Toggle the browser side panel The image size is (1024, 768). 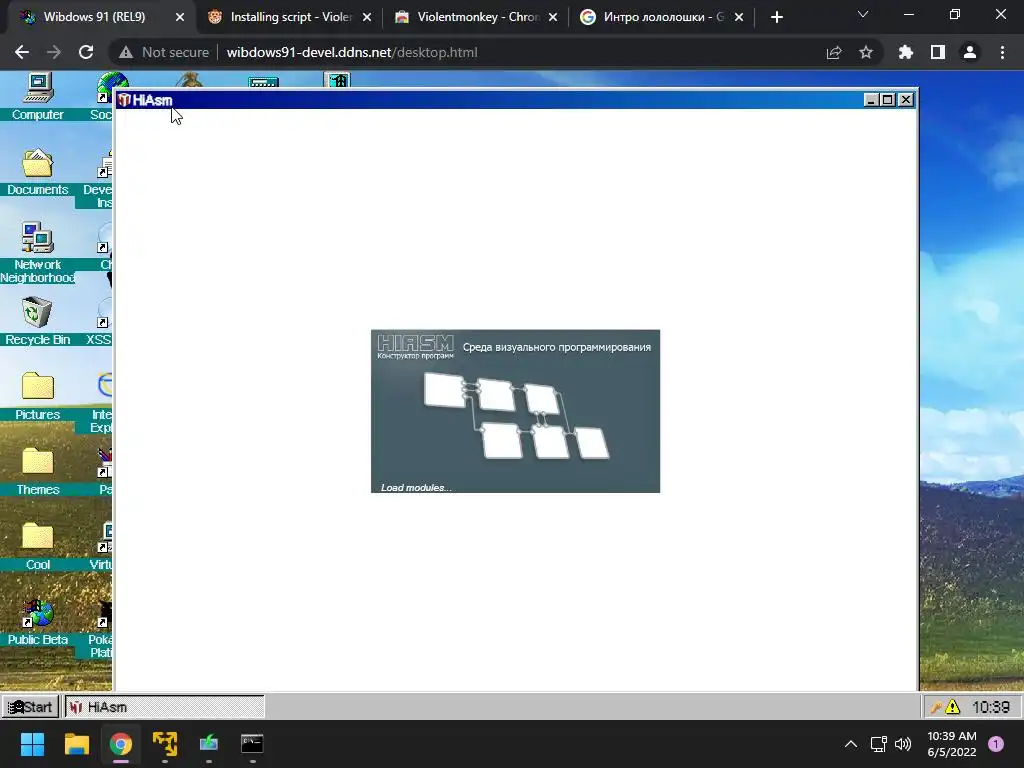tap(938, 52)
